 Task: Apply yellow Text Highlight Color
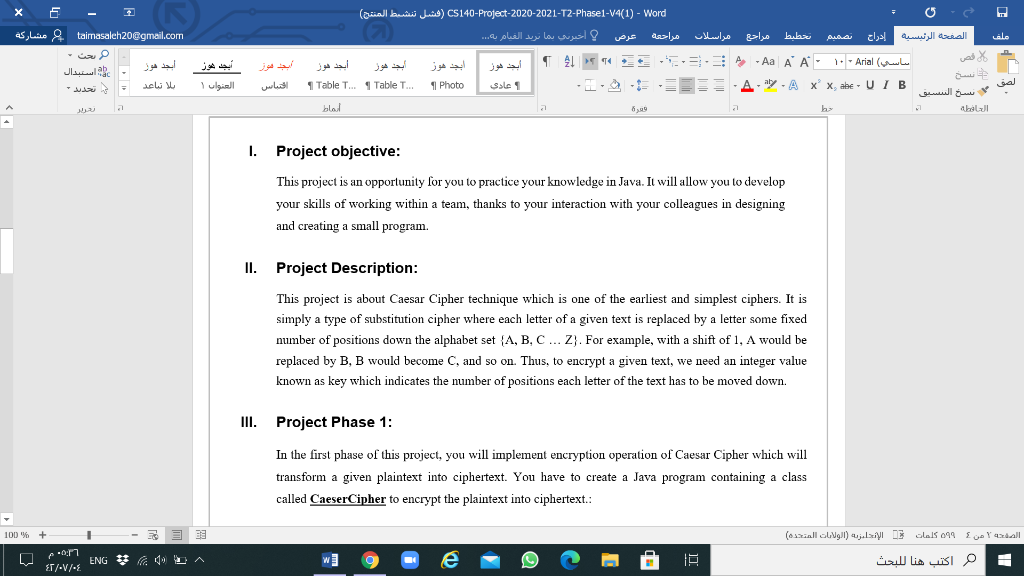pyautogui.click(x=770, y=86)
